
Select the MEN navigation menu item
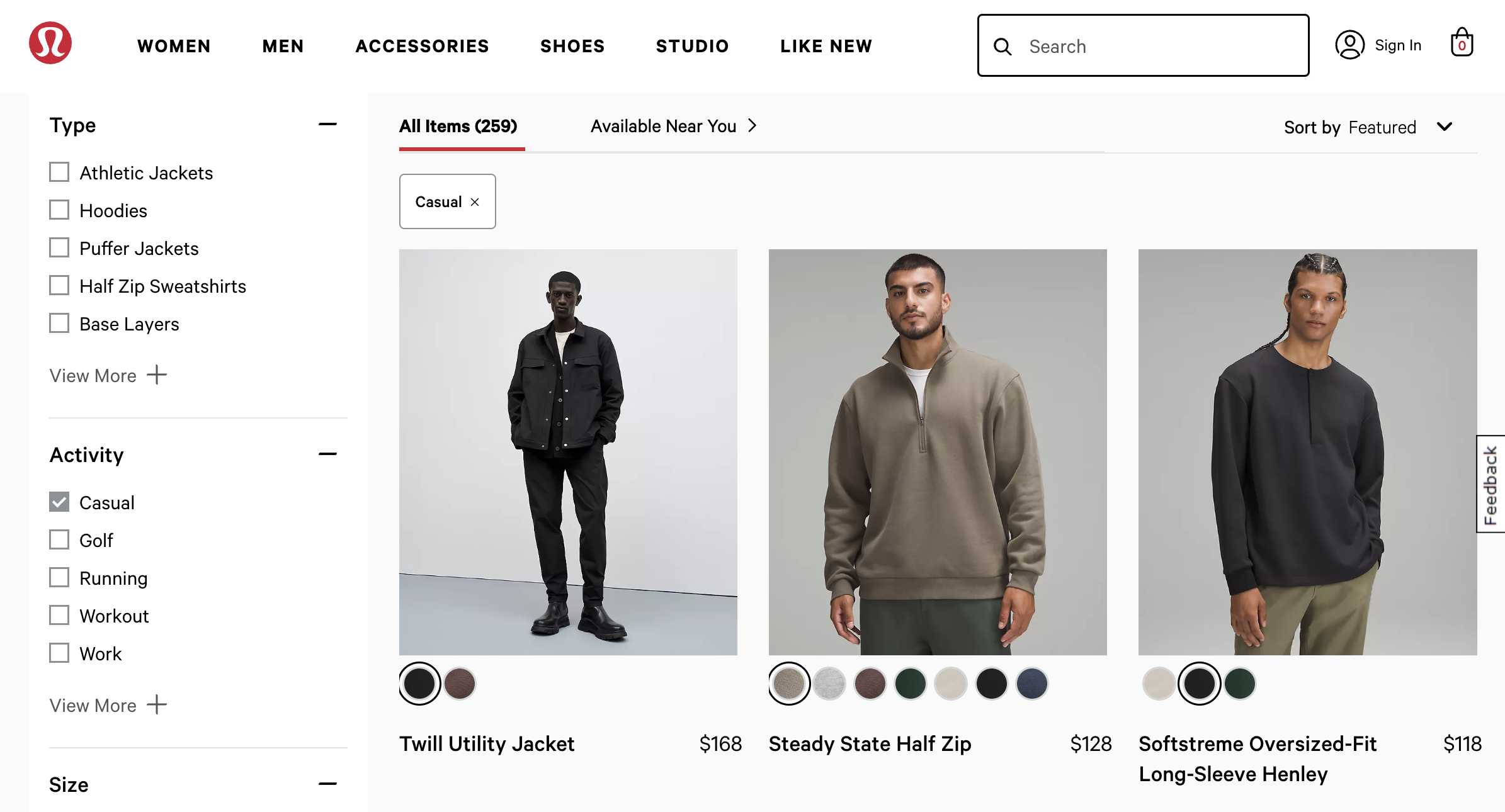284,44
